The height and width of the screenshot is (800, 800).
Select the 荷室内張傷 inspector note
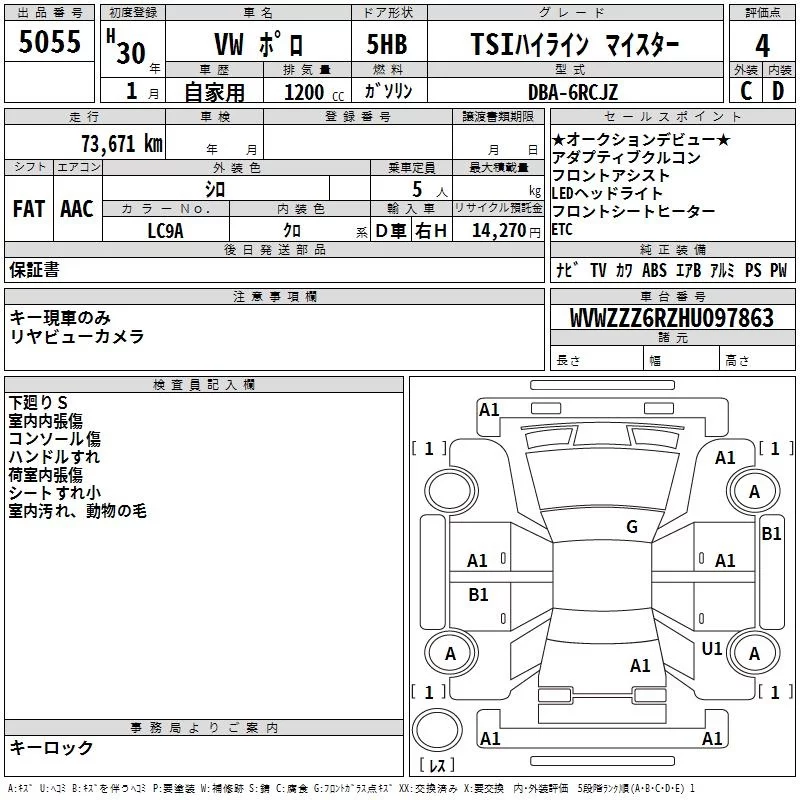pyautogui.click(x=45, y=474)
